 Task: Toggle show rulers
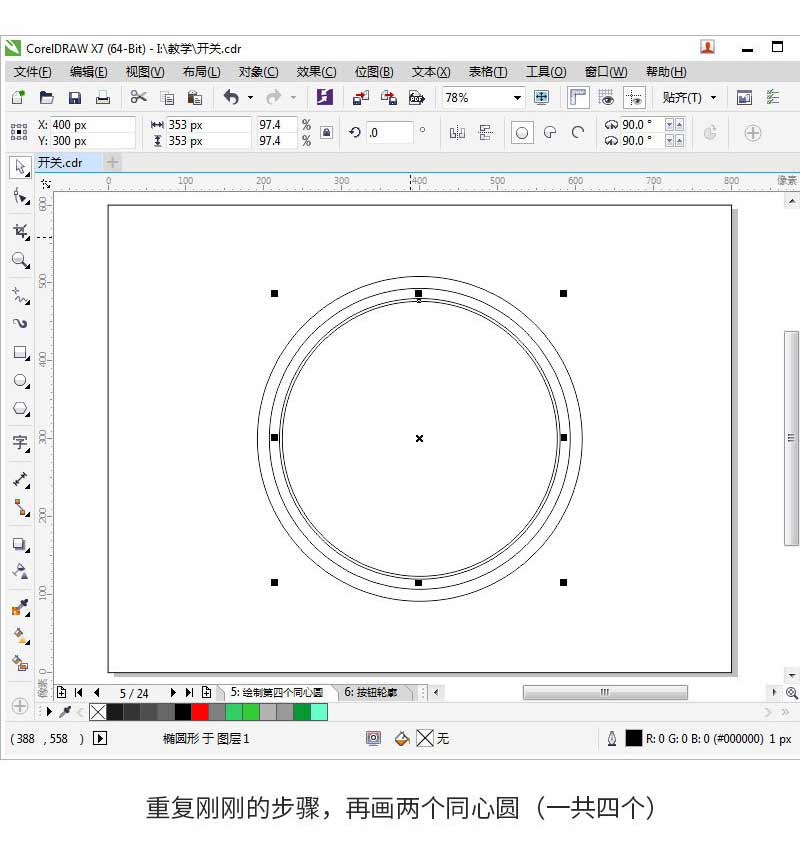point(578,97)
